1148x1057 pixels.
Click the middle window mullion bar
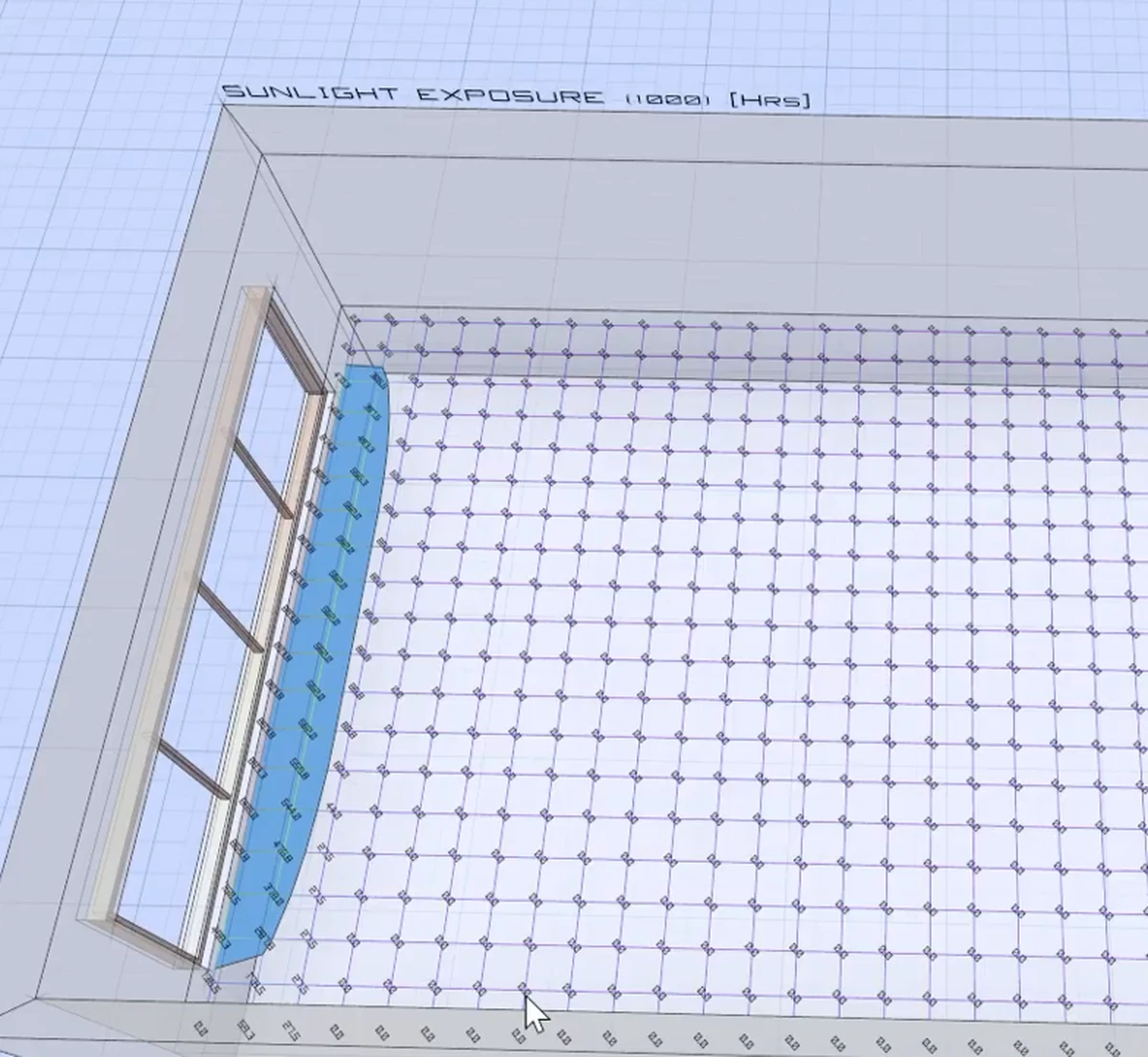(232, 617)
